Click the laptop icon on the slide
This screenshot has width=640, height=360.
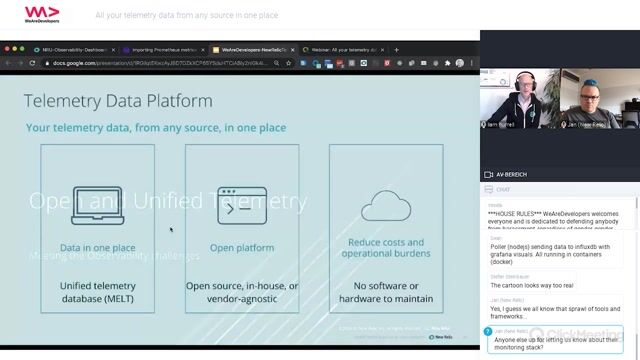[98, 206]
